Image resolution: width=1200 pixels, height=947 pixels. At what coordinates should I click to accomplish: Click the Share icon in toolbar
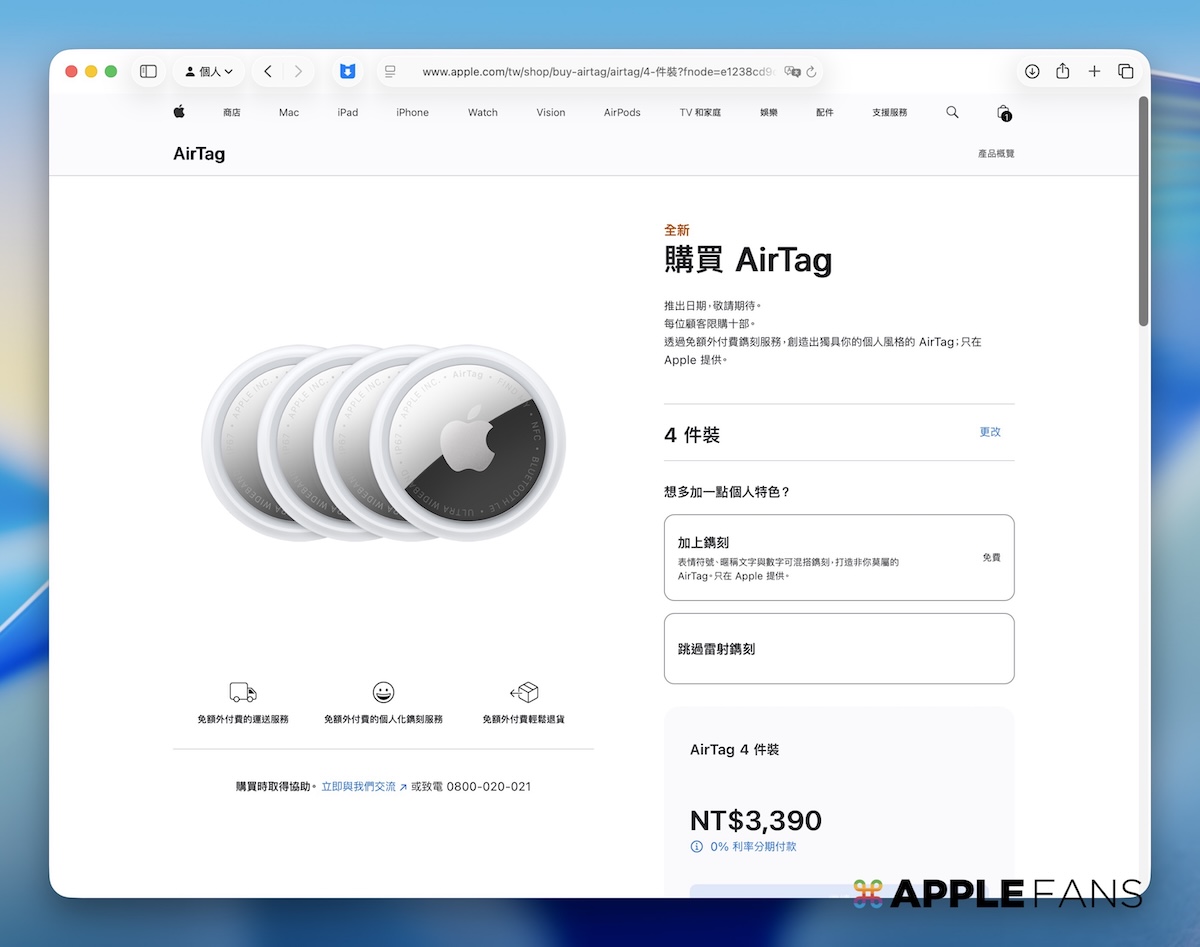tap(1063, 71)
